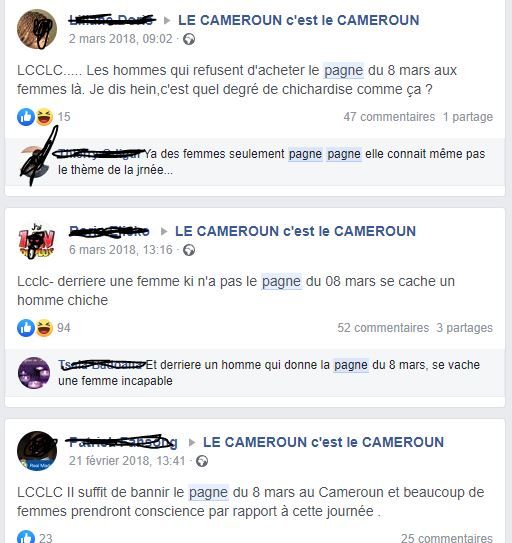Open the purple commenter avatar
Viewport: 512px width, 543px height.
(x=34, y=373)
